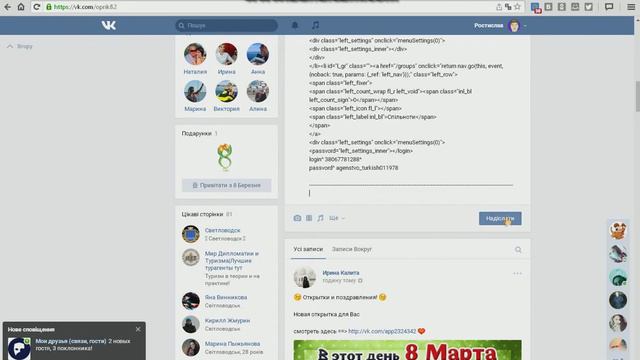Click the number 8 gift image
This screenshot has height=360, width=640.
tap(225, 157)
